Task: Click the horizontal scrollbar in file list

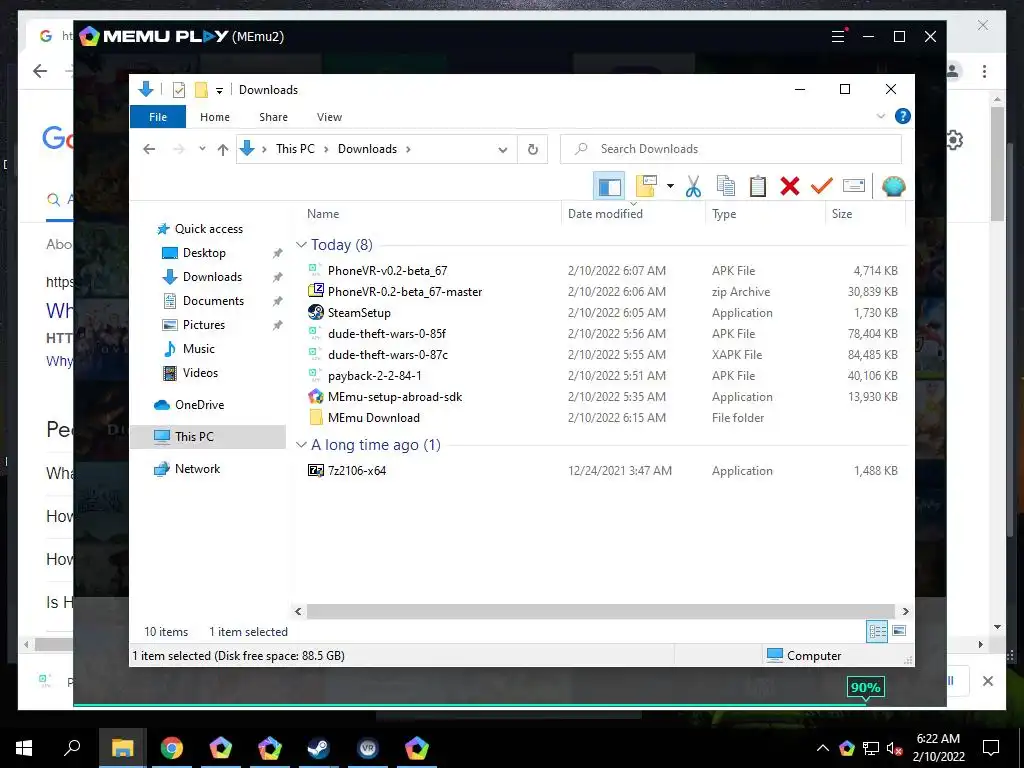Action: coord(600,611)
